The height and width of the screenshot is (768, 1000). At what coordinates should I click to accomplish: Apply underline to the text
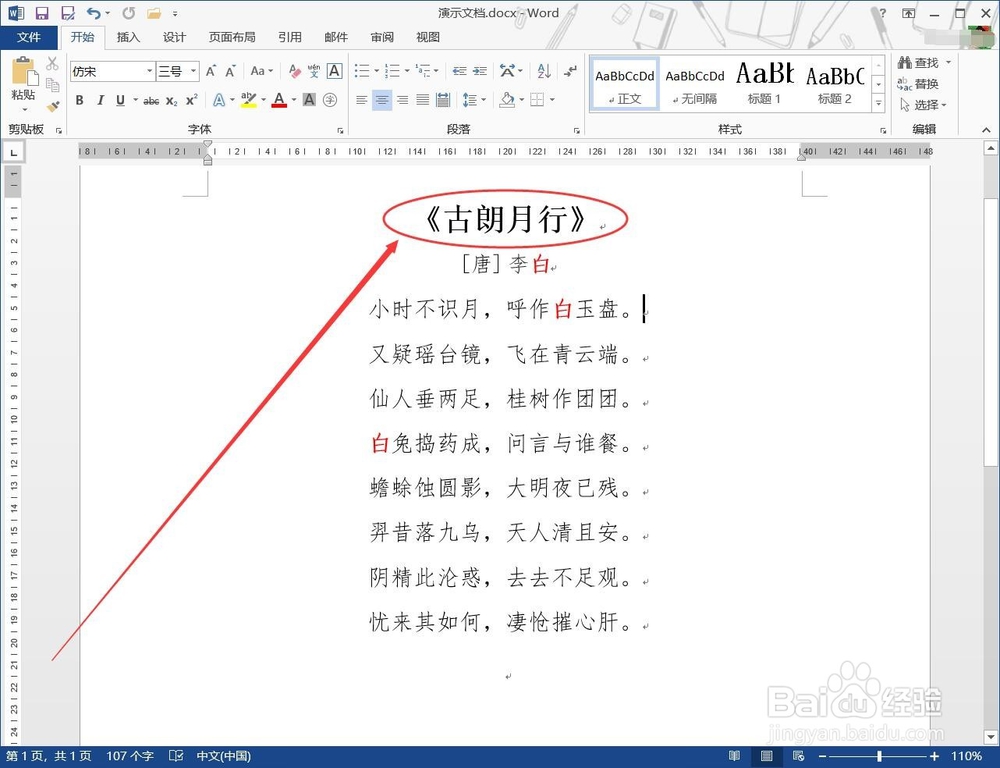click(x=120, y=100)
